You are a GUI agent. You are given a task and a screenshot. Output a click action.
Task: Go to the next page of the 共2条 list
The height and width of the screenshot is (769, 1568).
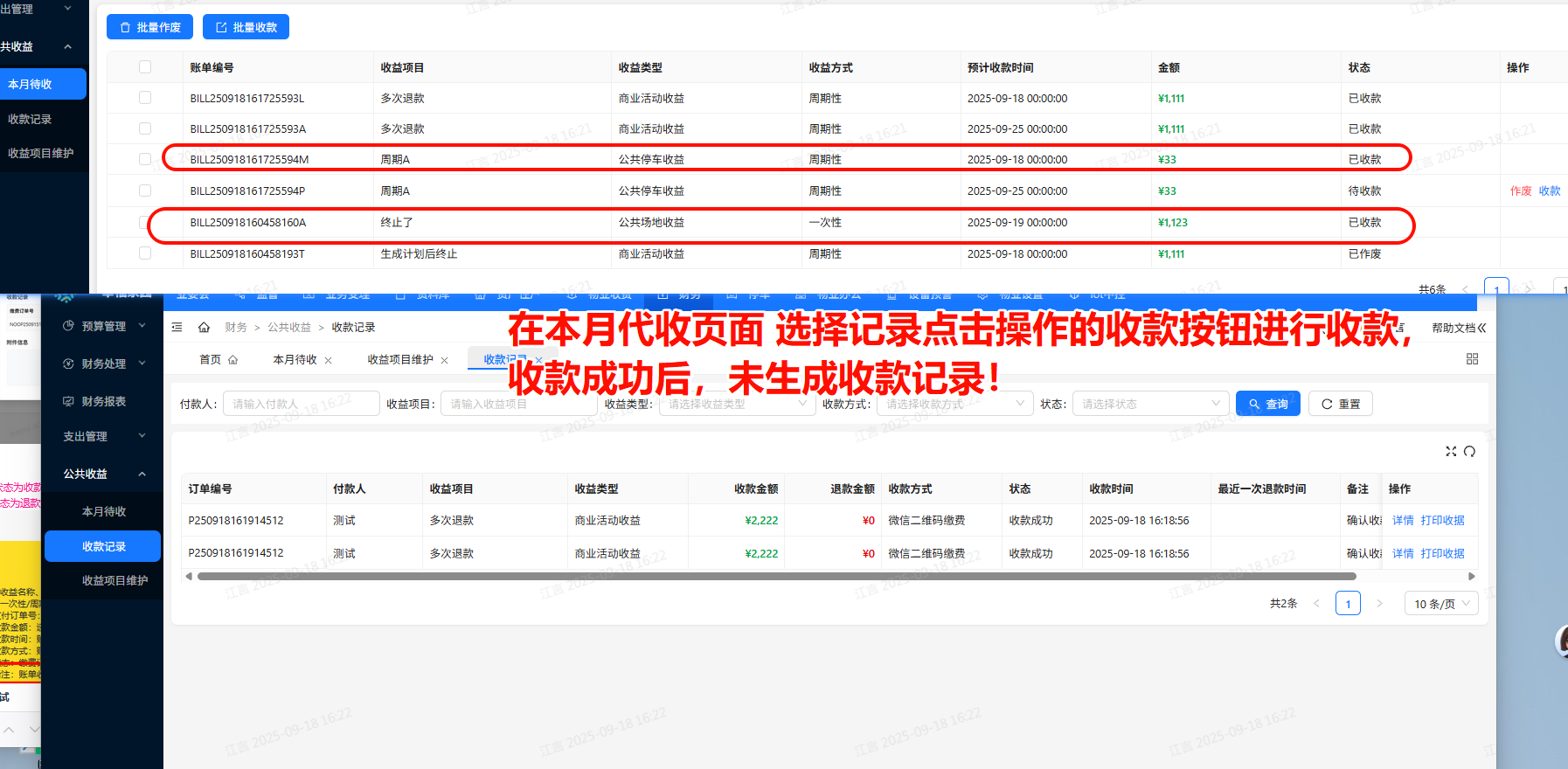[x=1379, y=604]
